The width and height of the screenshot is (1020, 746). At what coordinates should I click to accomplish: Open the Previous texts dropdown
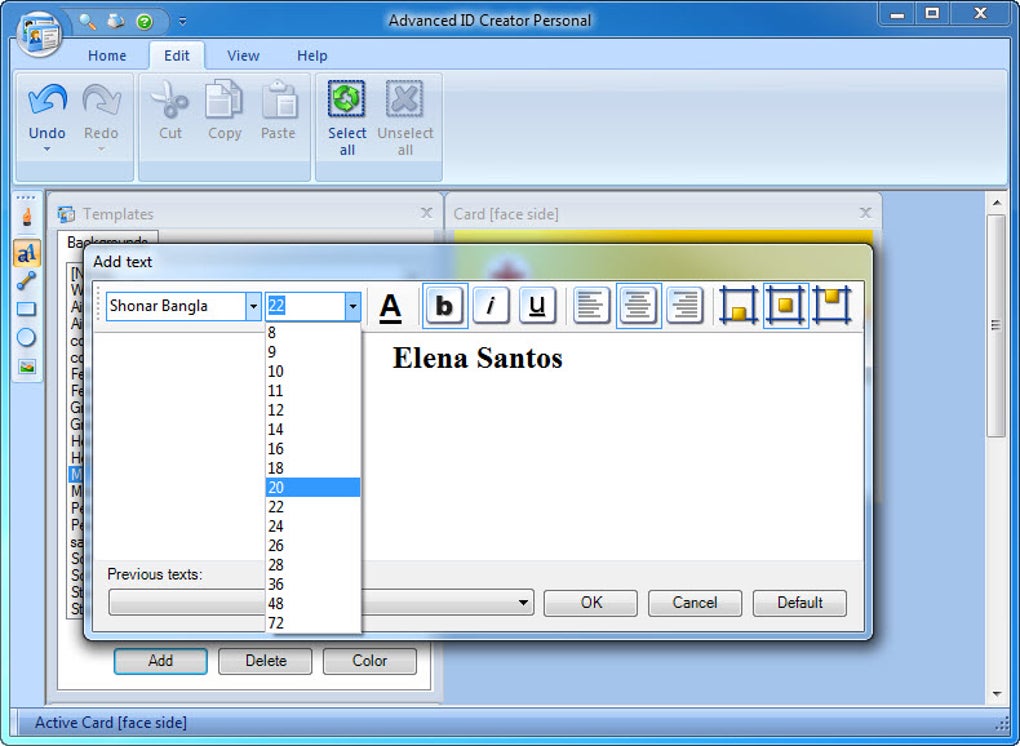(x=523, y=603)
